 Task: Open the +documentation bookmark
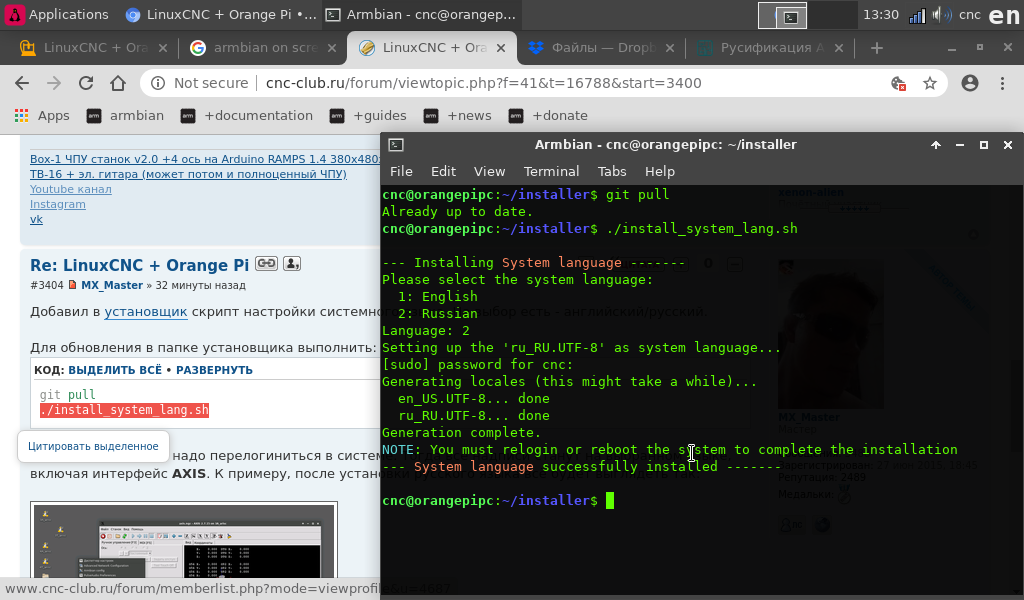click(247, 116)
